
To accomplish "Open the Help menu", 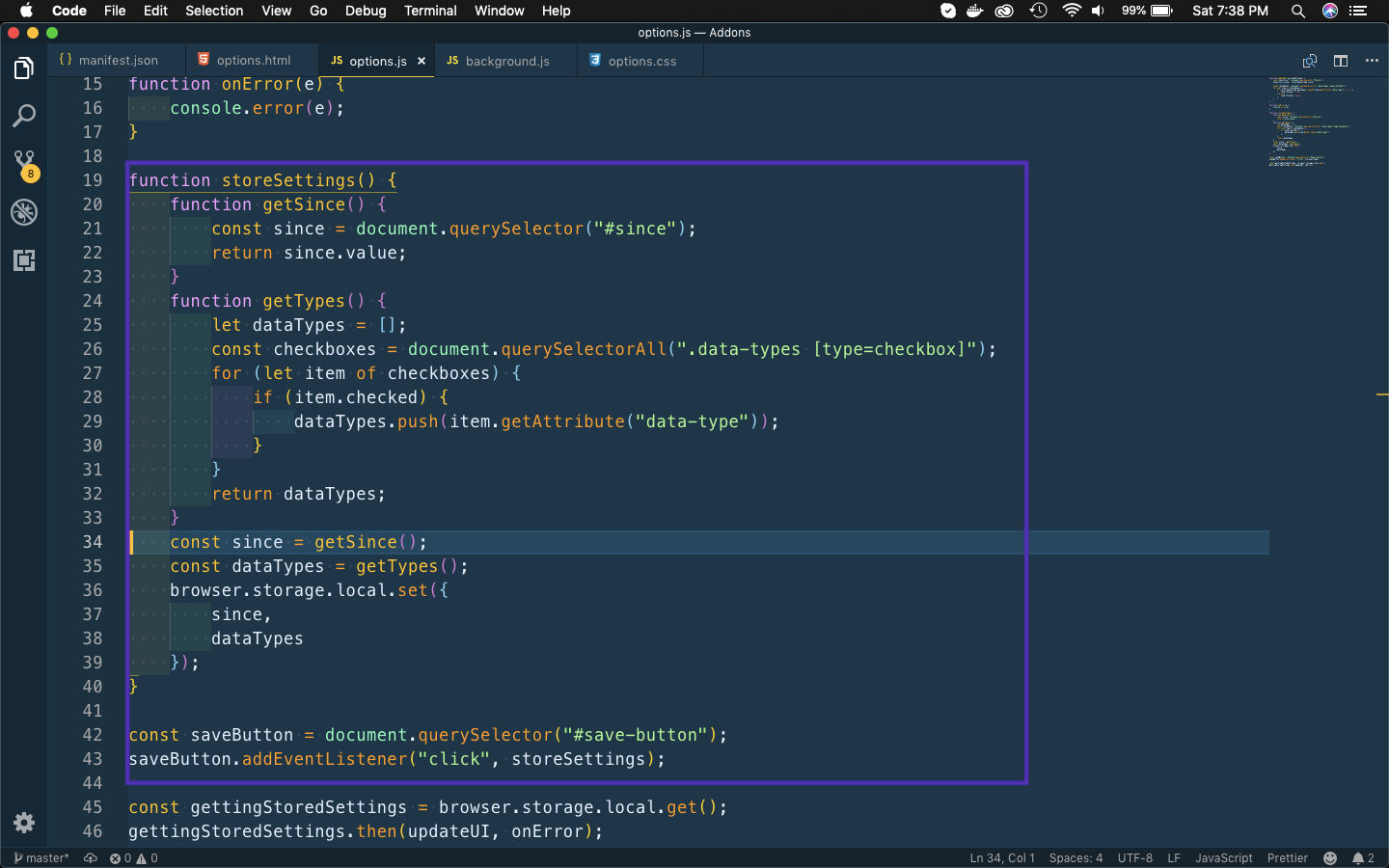I will (x=556, y=11).
